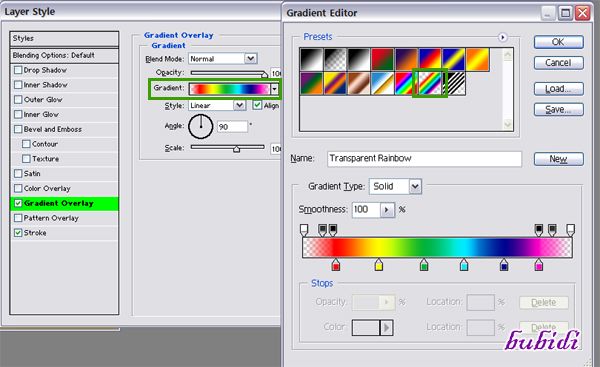Click the angle dial control
This screenshot has height=367, width=600.
click(x=201, y=126)
